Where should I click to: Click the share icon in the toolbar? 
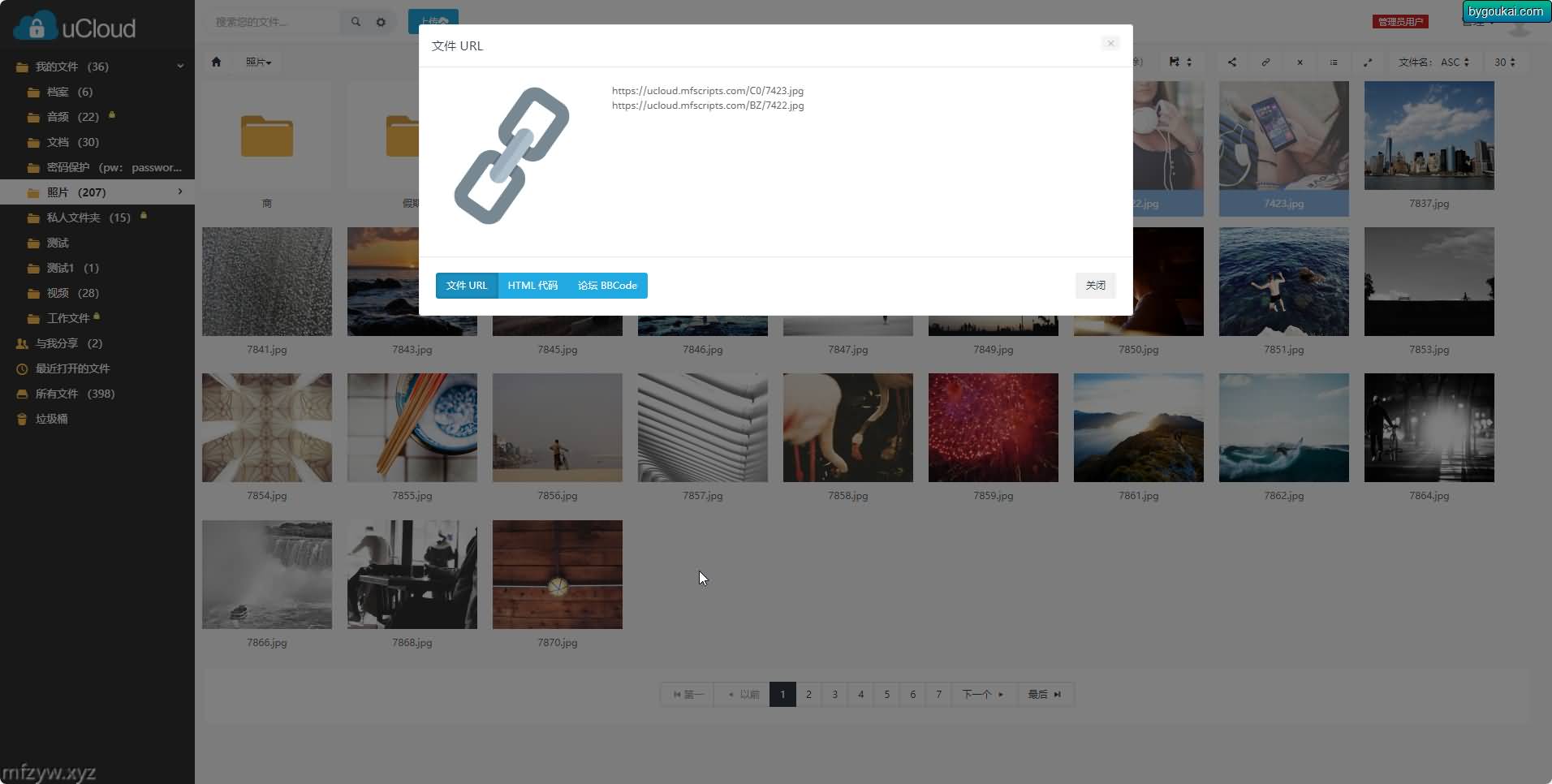(1232, 62)
